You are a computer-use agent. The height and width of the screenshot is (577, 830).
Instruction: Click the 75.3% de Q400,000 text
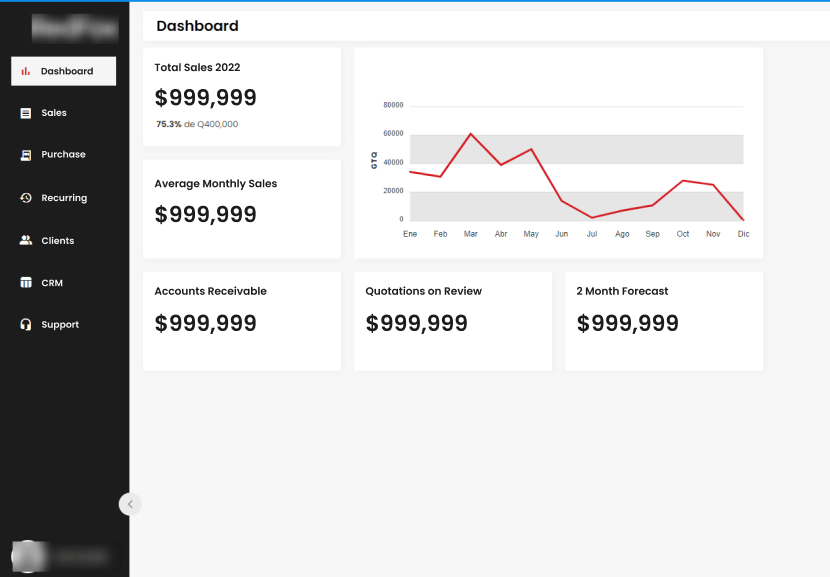197,124
